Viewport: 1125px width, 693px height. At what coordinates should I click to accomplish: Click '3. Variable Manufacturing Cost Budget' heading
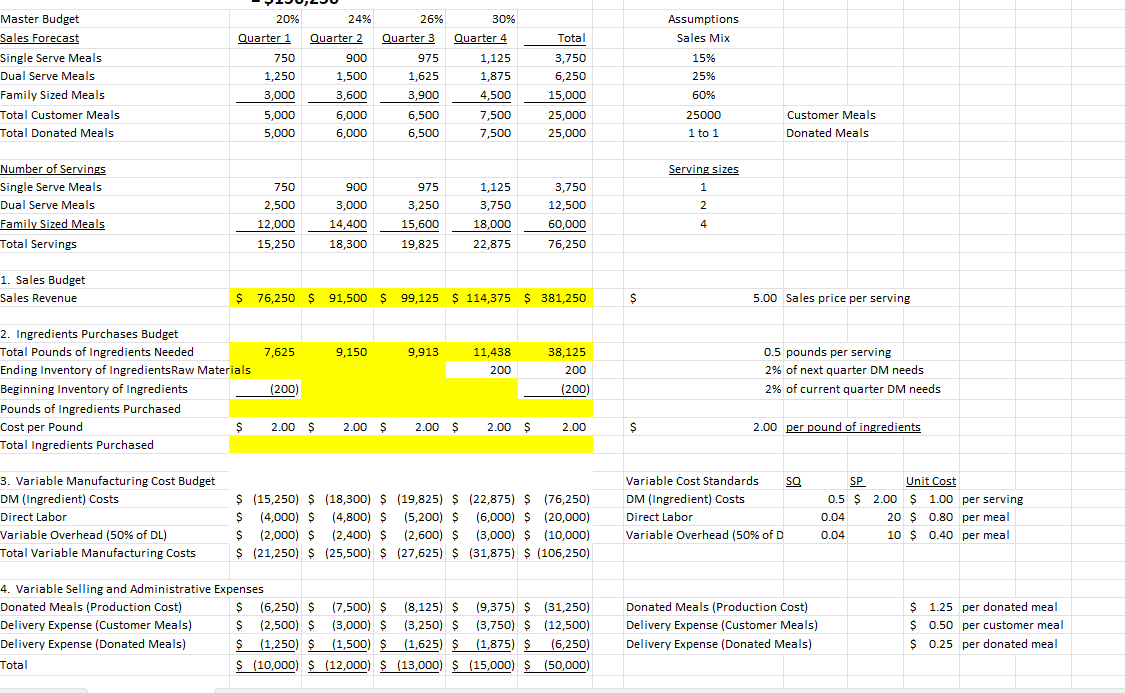pos(108,481)
